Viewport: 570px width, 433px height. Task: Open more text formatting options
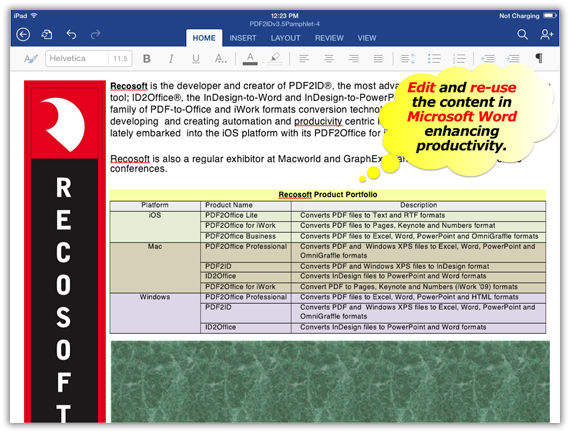click(x=220, y=59)
